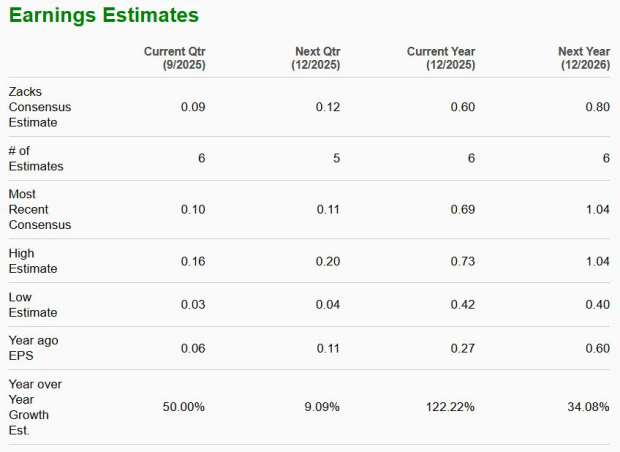Viewport: 620px width, 452px height.
Task: Select the Current Qtr (9/2025) column header
Action: (x=175, y=58)
